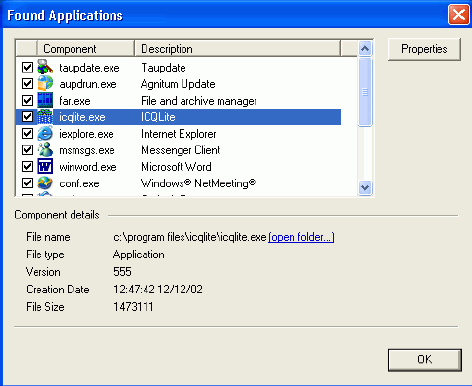This screenshot has width=472, height=386.
Task: Click the scrollbar down arrow
Action: [x=365, y=187]
